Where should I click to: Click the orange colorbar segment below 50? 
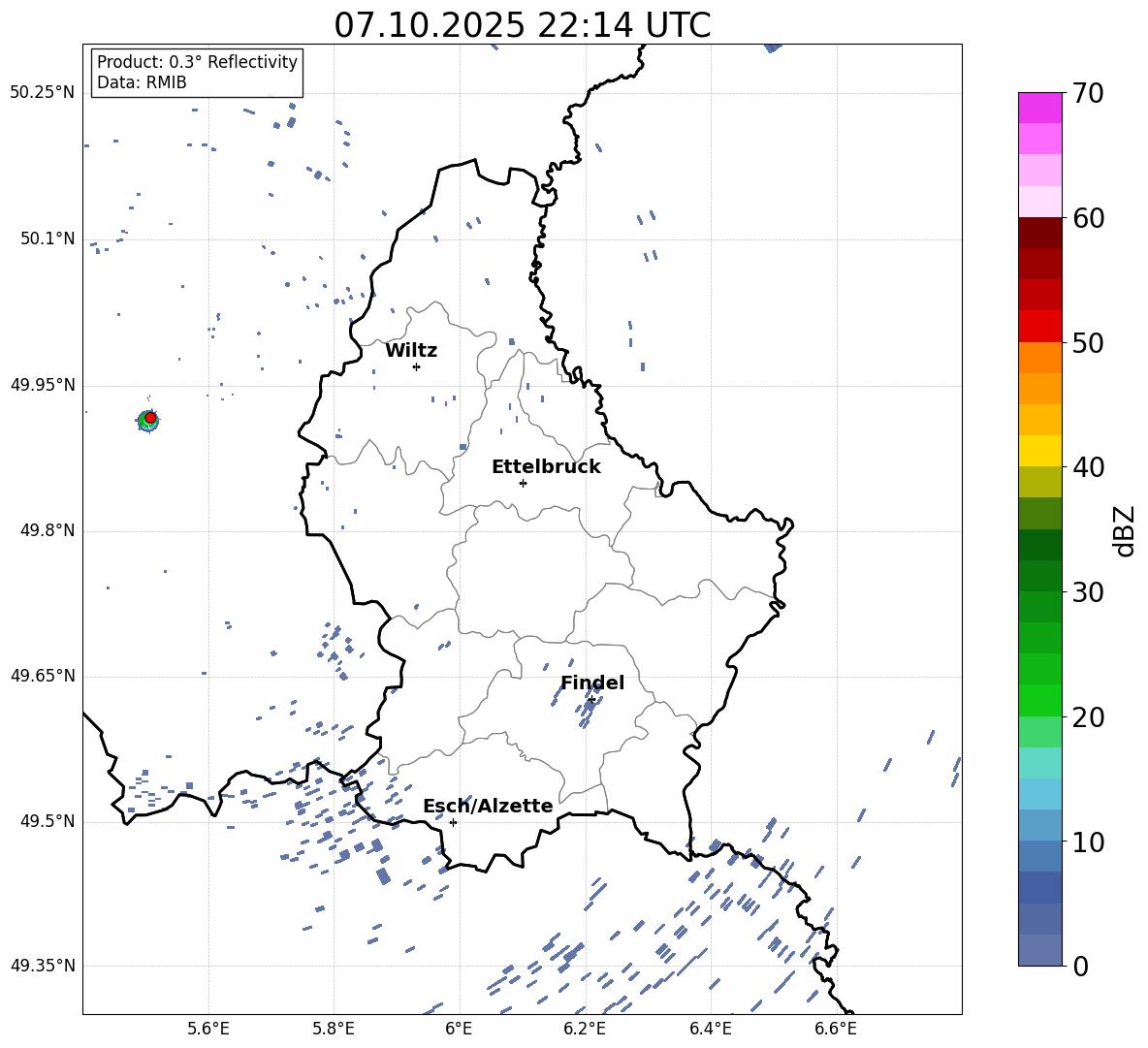point(1040,358)
